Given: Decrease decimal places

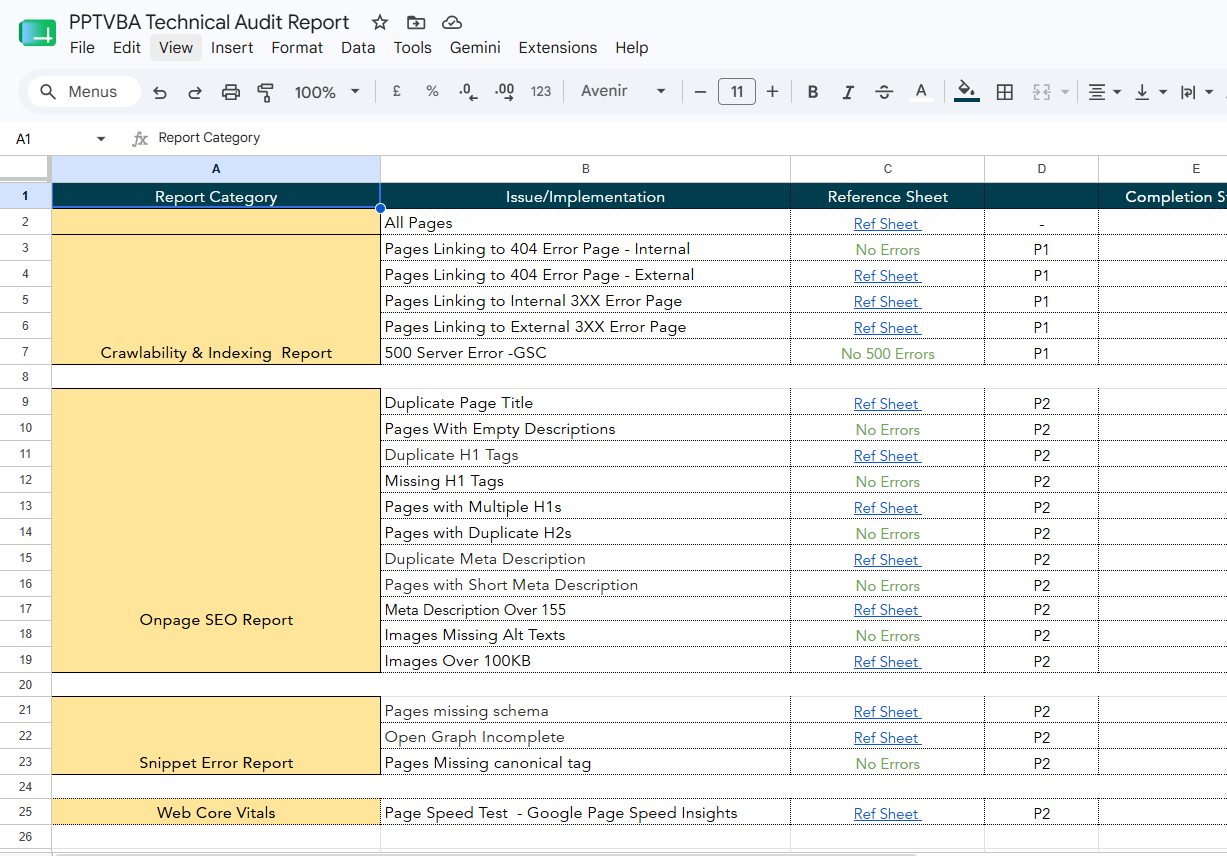Looking at the screenshot, I should click(468, 91).
